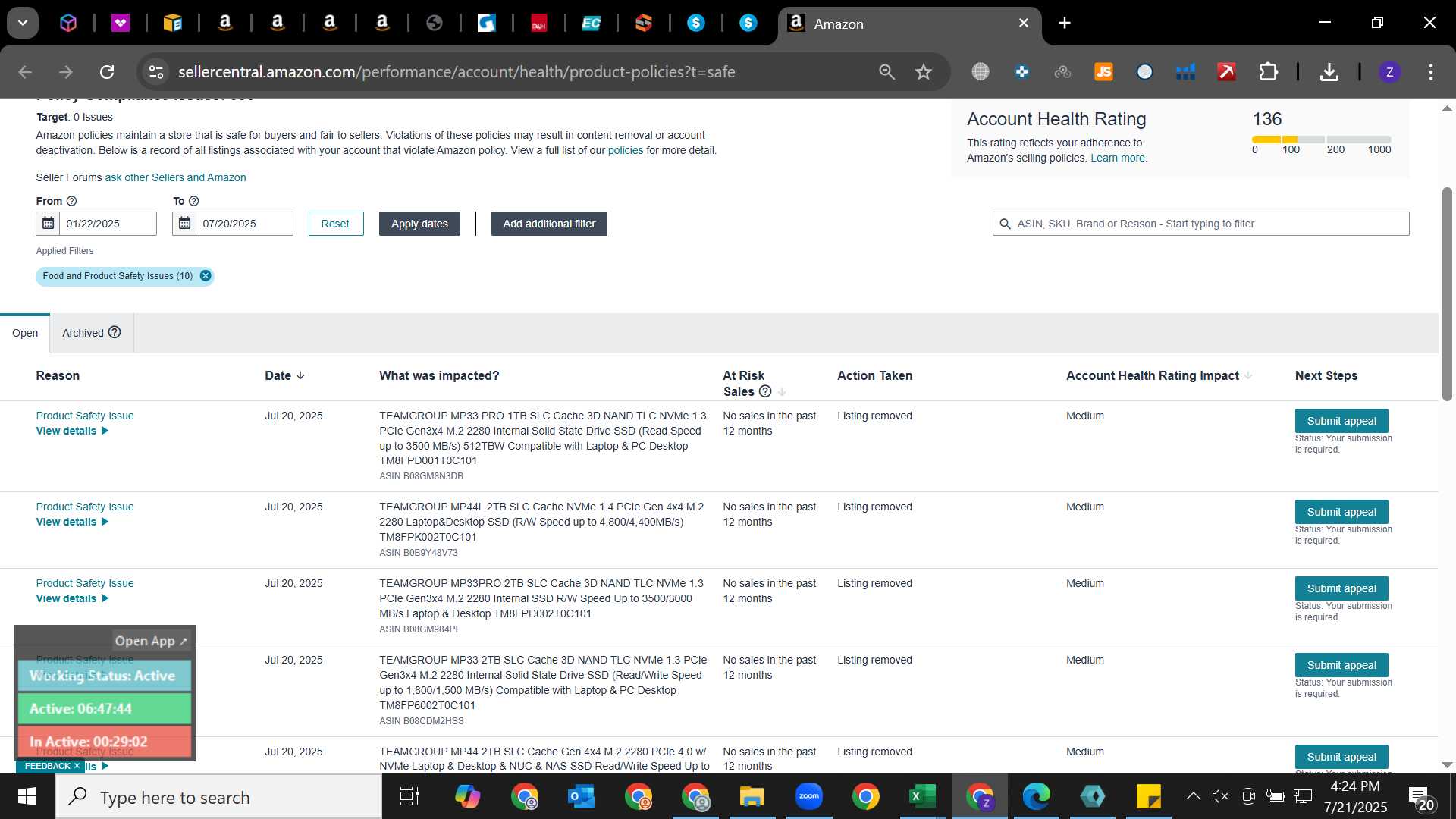Open site information icon in address bar
Viewport: 1456px width, 819px height.
(156, 72)
